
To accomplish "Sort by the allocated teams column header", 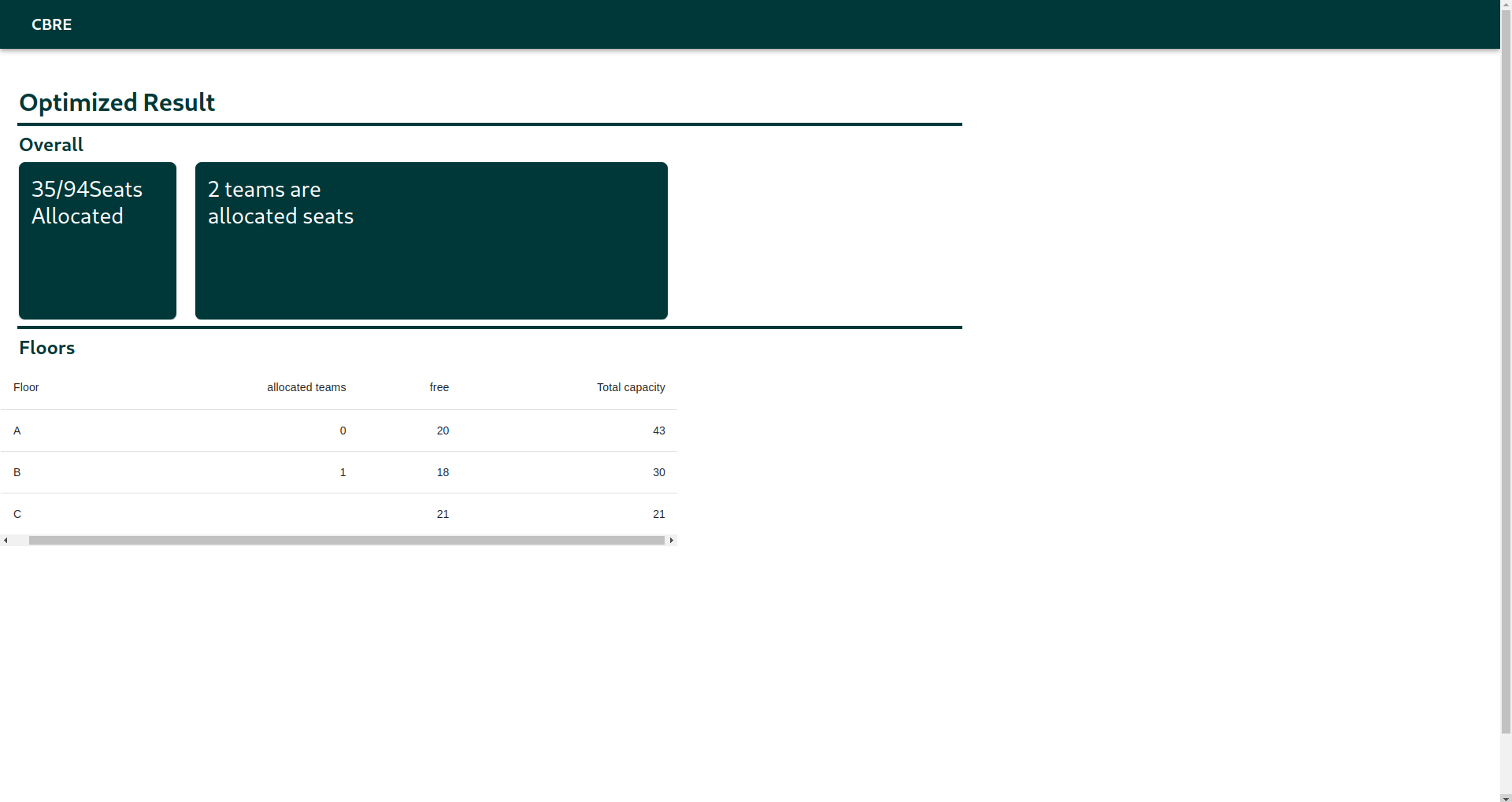I will 306,387.
